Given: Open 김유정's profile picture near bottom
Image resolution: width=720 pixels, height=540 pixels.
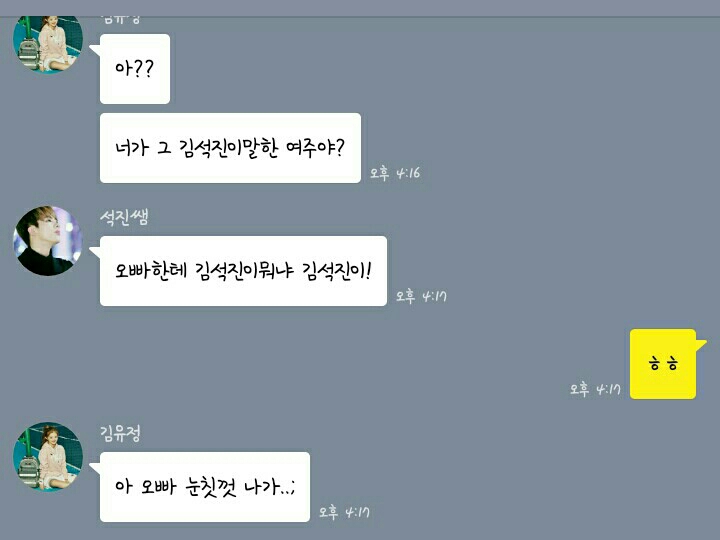Looking at the screenshot, I should [48, 457].
